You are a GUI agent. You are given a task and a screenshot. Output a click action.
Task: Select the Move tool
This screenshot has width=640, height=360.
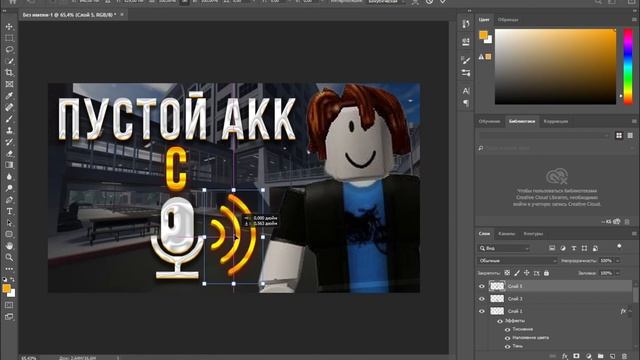tap(9, 27)
